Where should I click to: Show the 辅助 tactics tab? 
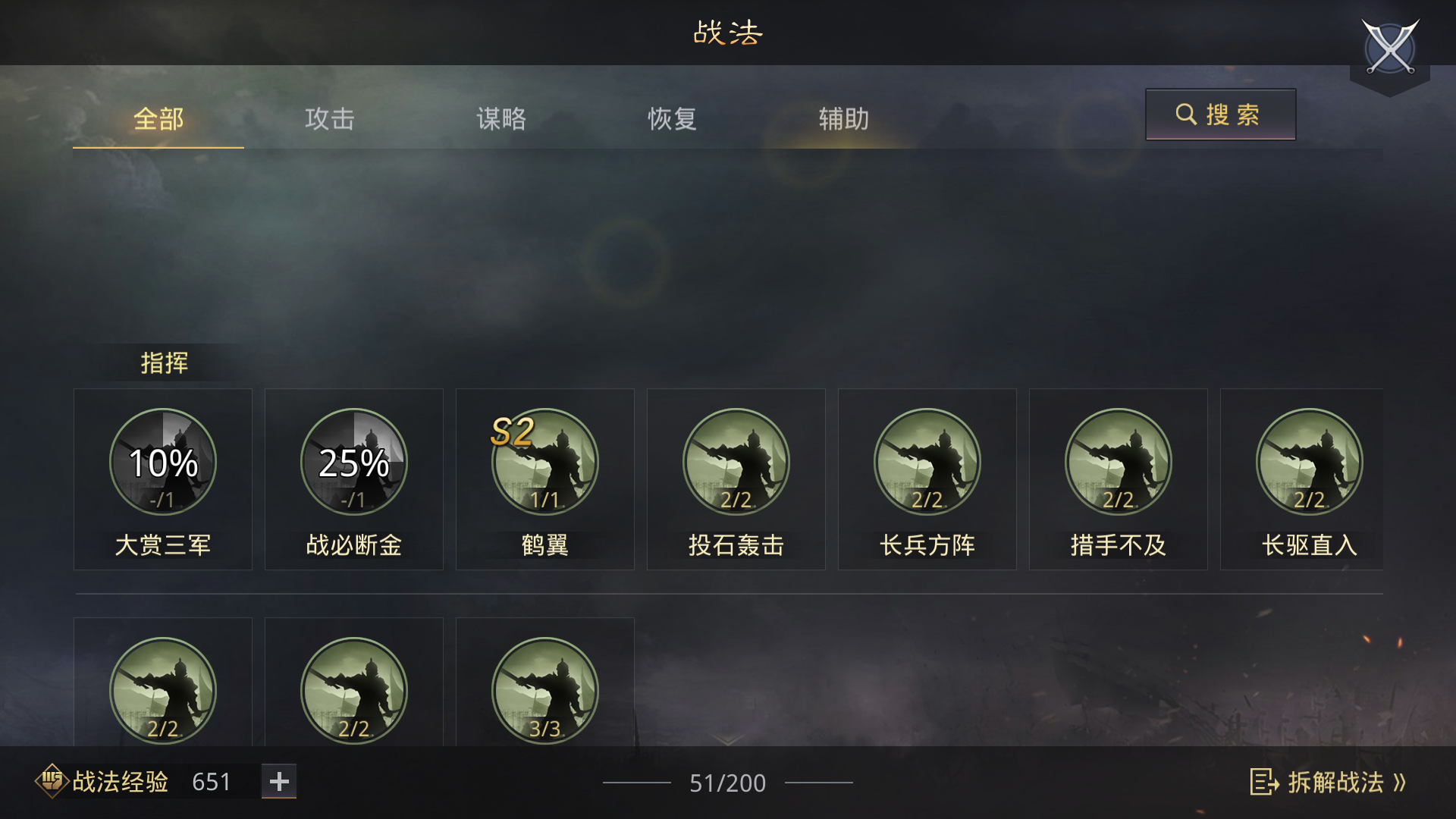tap(844, 119)
